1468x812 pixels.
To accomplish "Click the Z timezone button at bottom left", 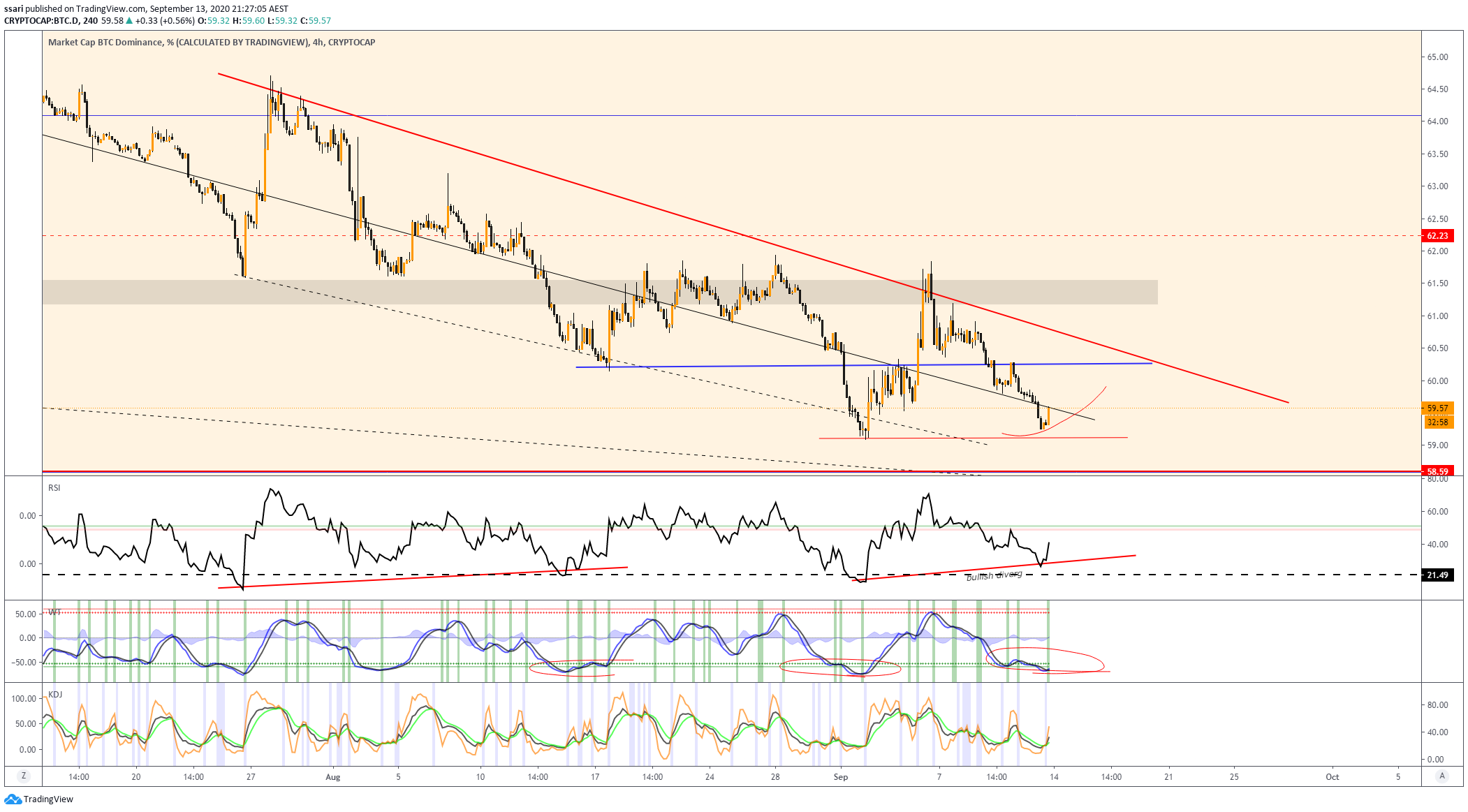I will [24, 776].
